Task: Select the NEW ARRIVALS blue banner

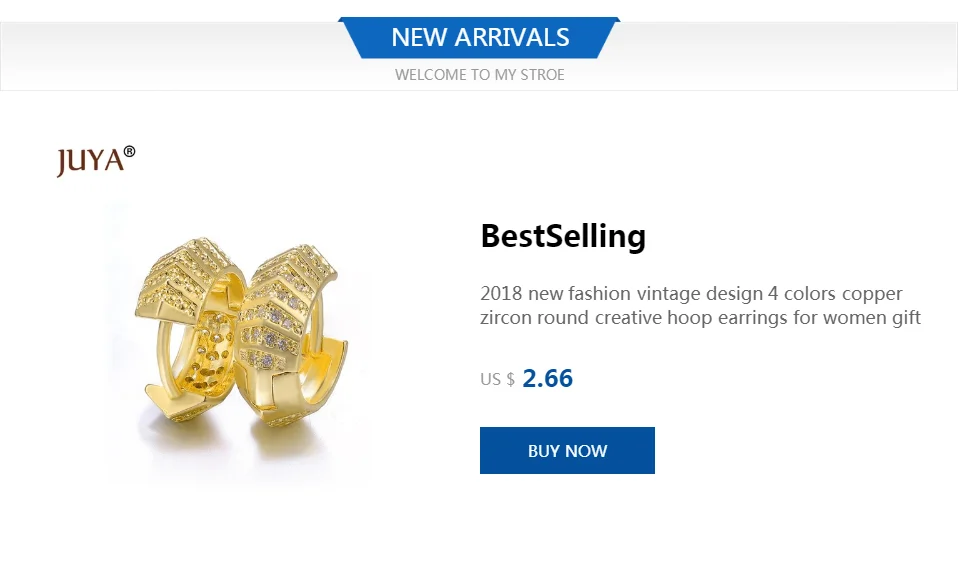Action: [x=480, y=38]
